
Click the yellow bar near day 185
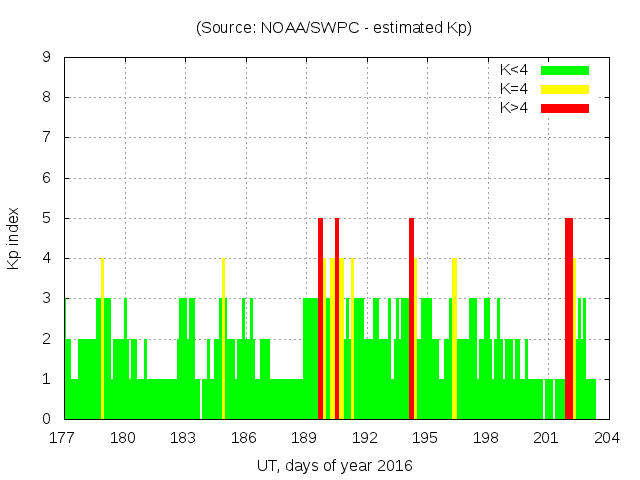(x=223, y=340)
